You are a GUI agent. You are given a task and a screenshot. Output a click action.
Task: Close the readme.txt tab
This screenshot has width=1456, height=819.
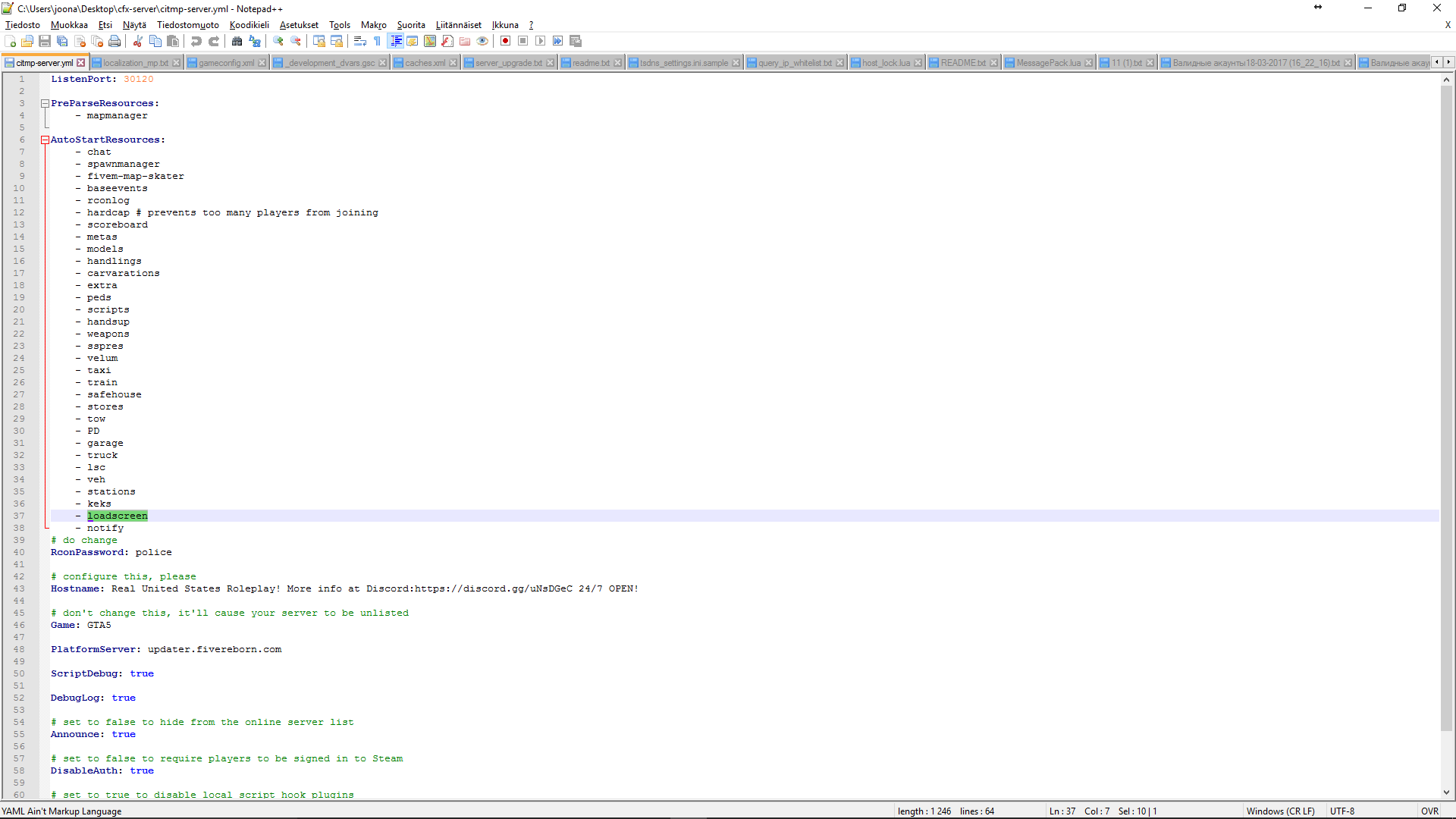click(618, 62)
